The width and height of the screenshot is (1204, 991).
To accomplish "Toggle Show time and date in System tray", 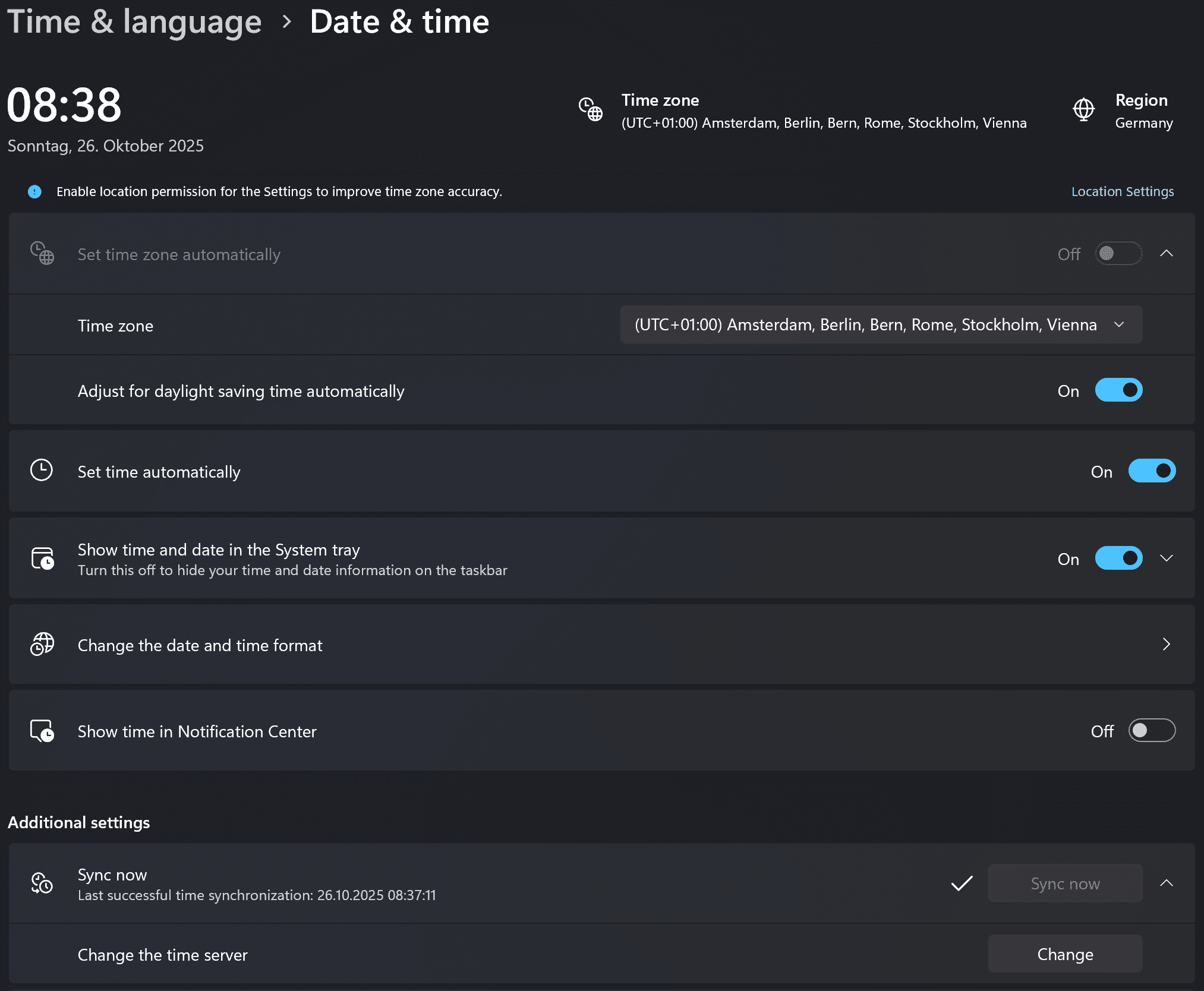I will 1118,558.
